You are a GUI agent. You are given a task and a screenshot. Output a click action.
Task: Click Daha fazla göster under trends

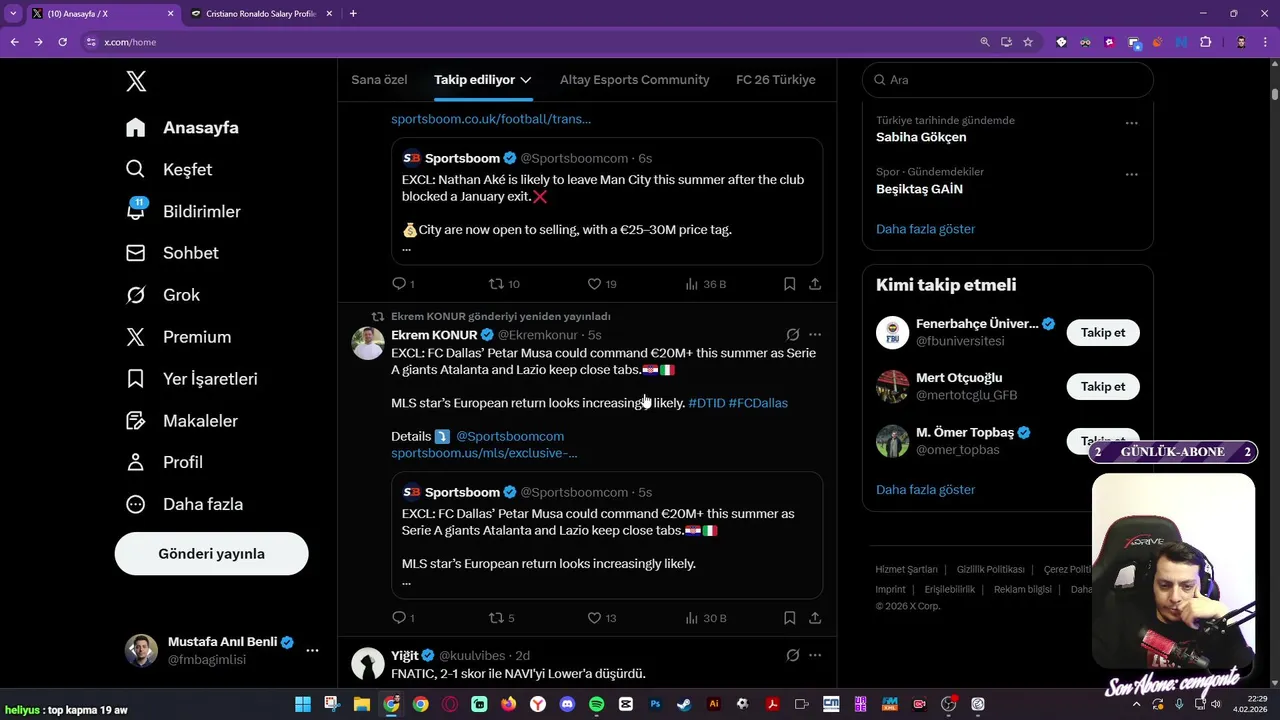[925, 229]
